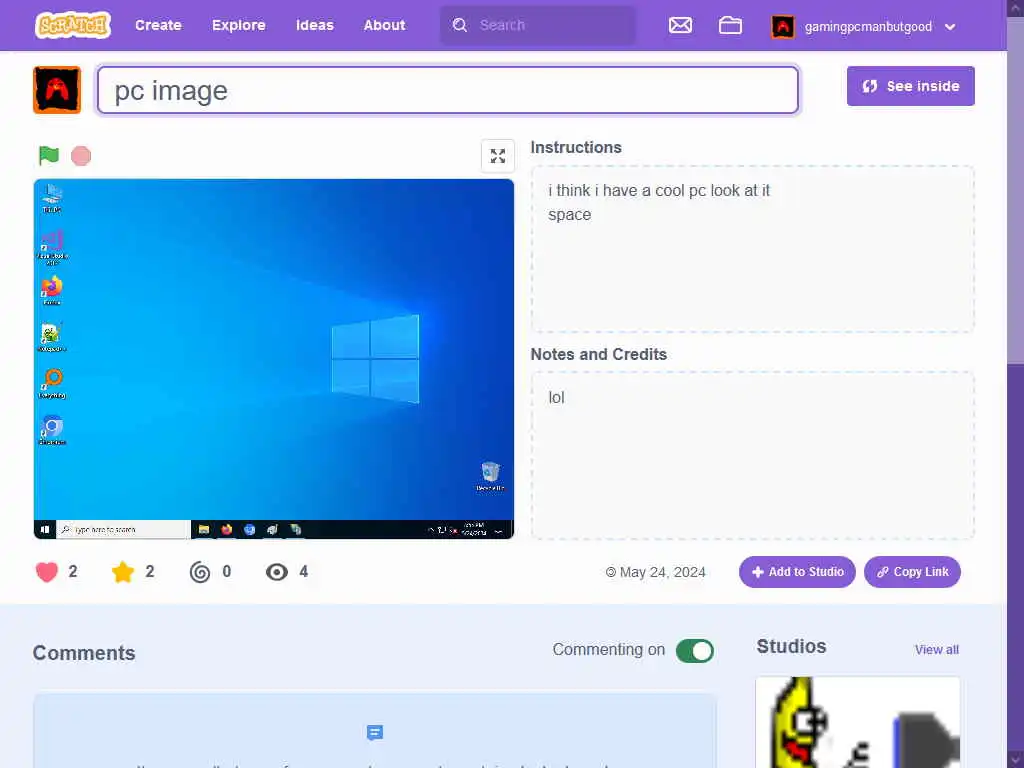Go to the Ideas page
Image resolution: width=1024 pixels, height=768 pixels.
pos(315,25)
